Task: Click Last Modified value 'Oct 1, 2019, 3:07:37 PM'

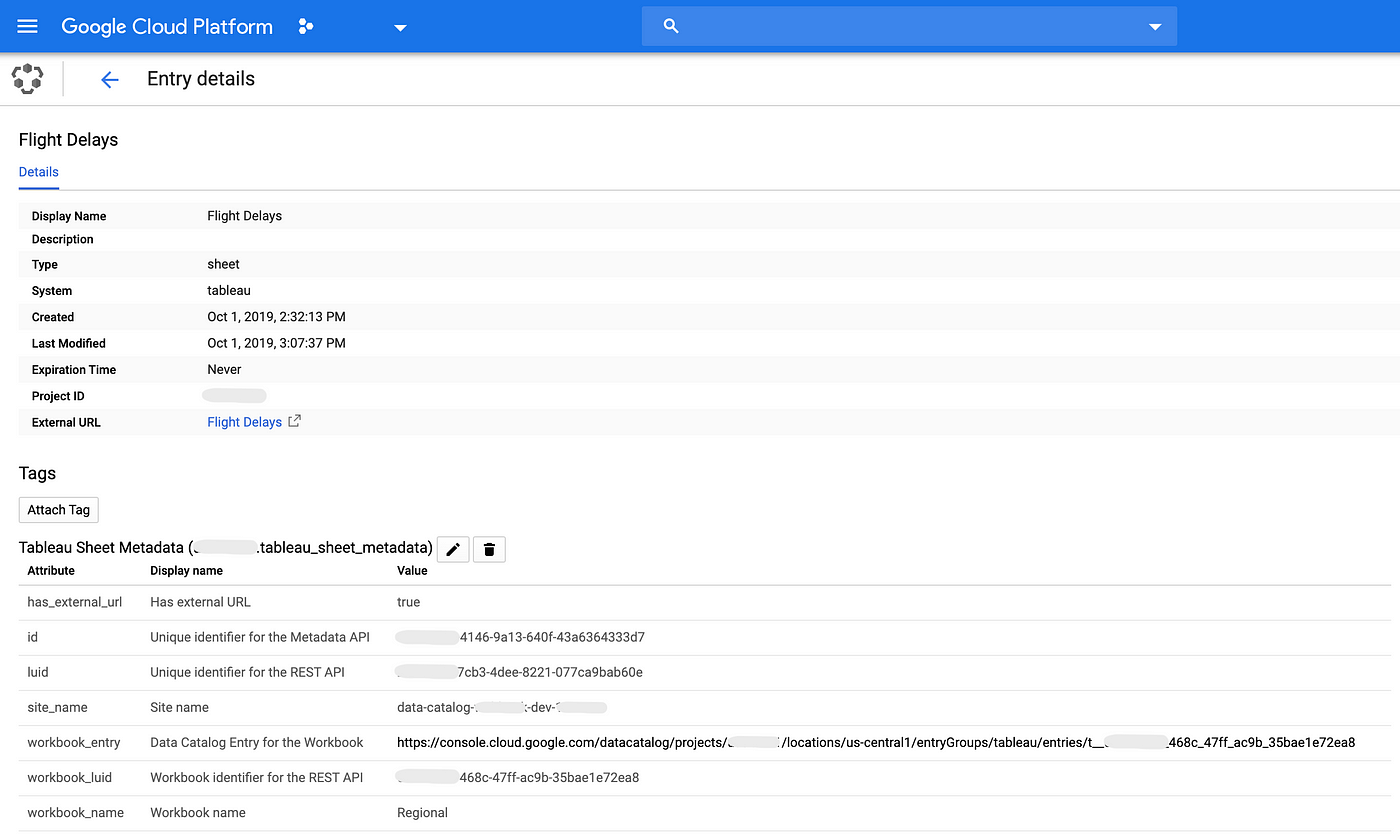Action: pos(276,343)
